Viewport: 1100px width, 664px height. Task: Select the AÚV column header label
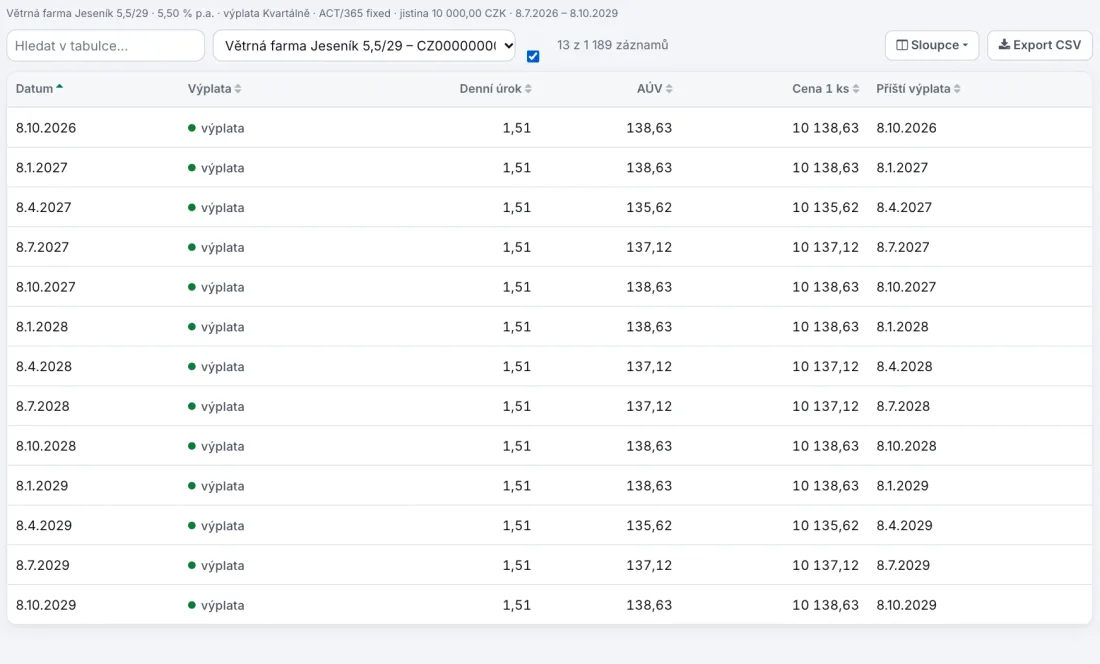[x=650, y=89]
